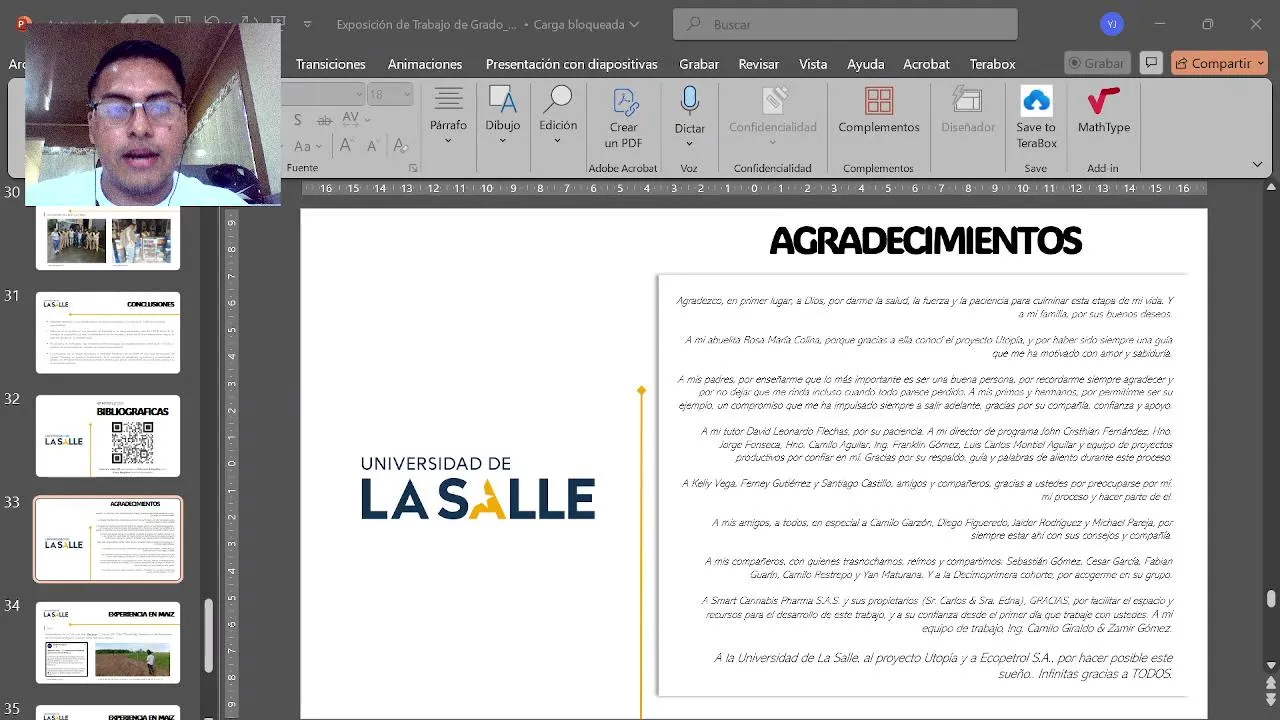Click the scroll down arrow of slide area
Viewport: 1280px width, 720px height.
1271,665
